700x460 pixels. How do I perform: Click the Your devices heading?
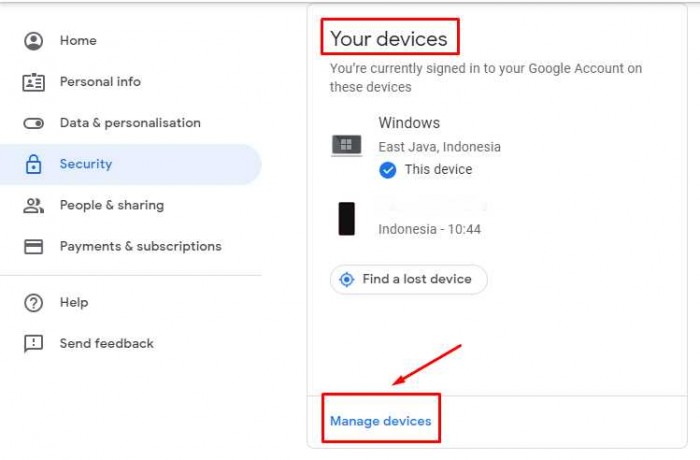[389, 39]
